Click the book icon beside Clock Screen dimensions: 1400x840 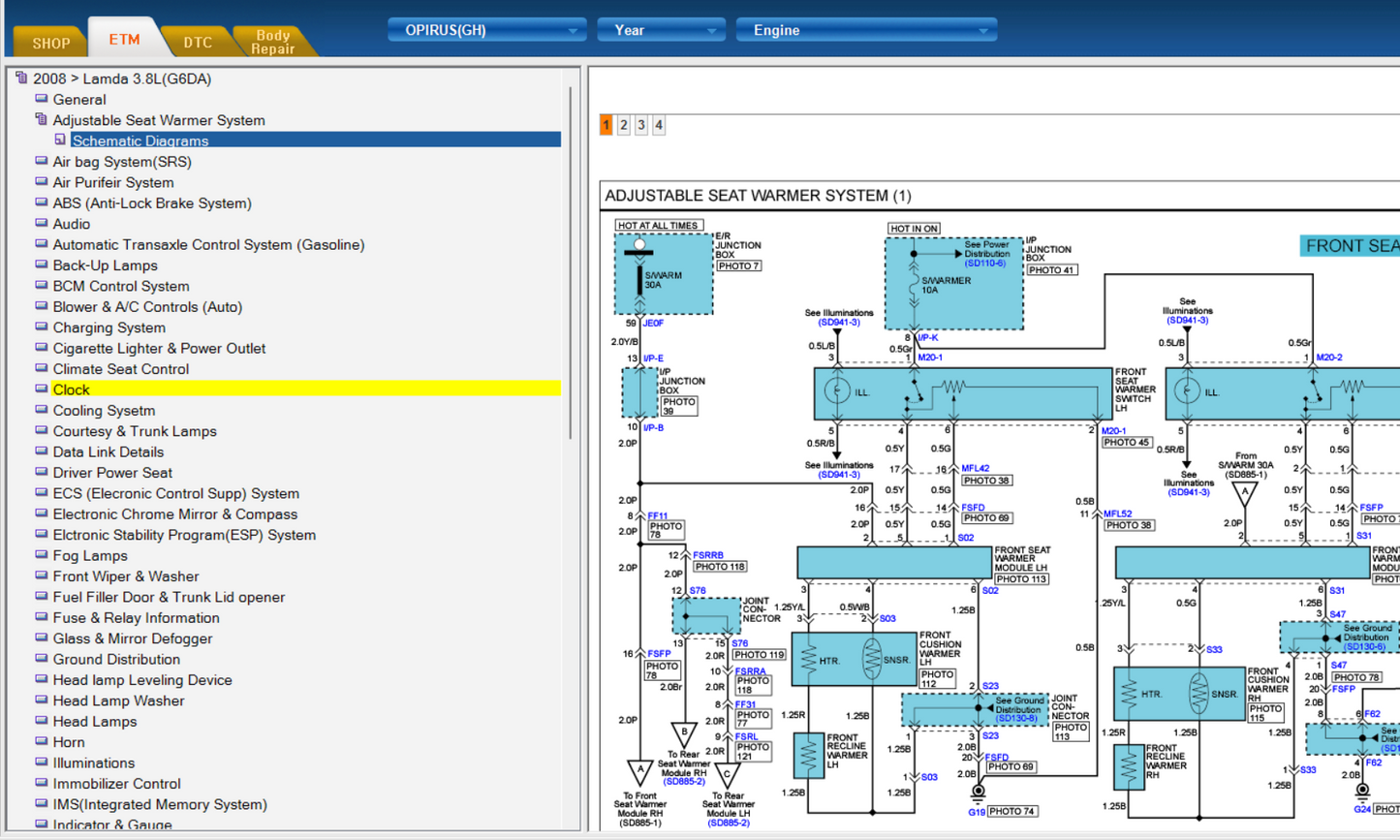(41, 389)
